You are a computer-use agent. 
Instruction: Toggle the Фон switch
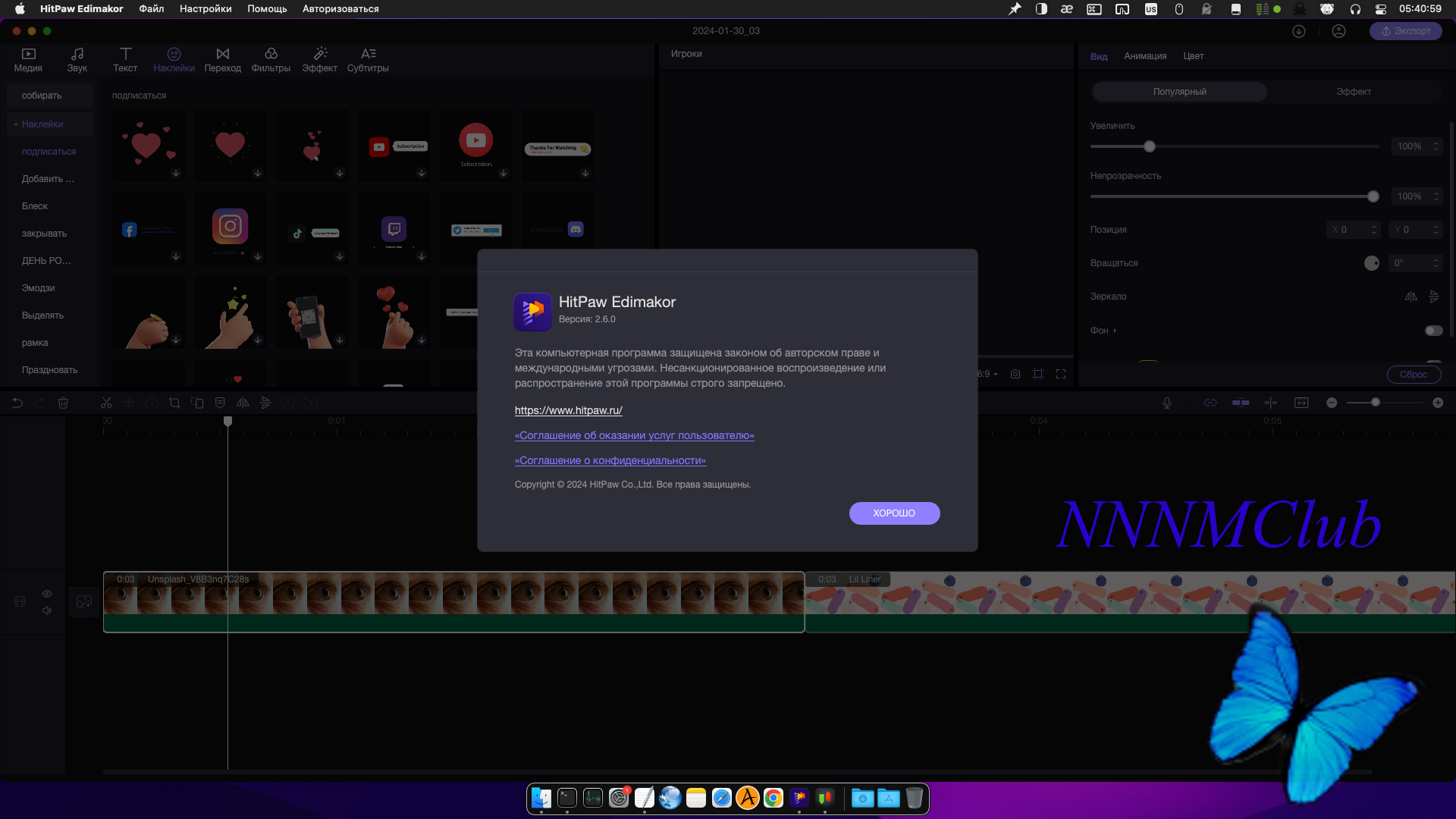pyautogui.click(x=1433, y=331)
